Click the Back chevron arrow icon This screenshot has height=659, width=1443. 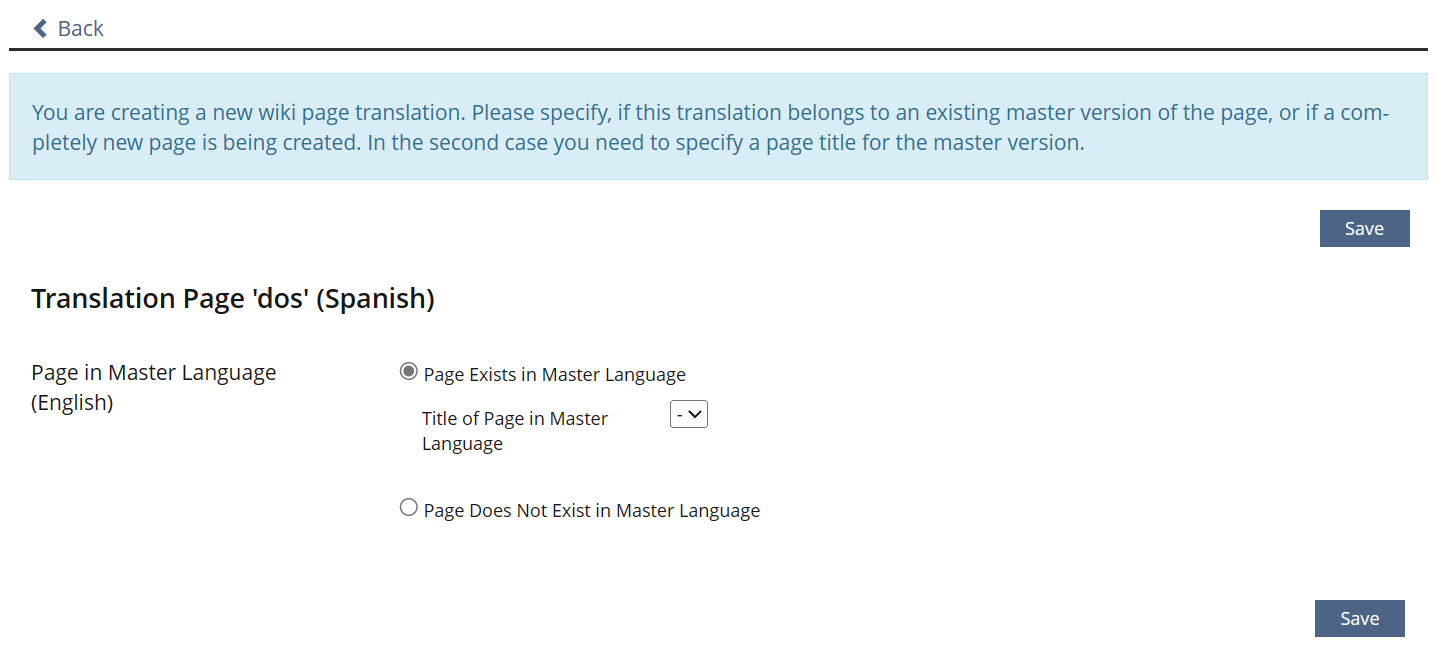click(40, 28)
